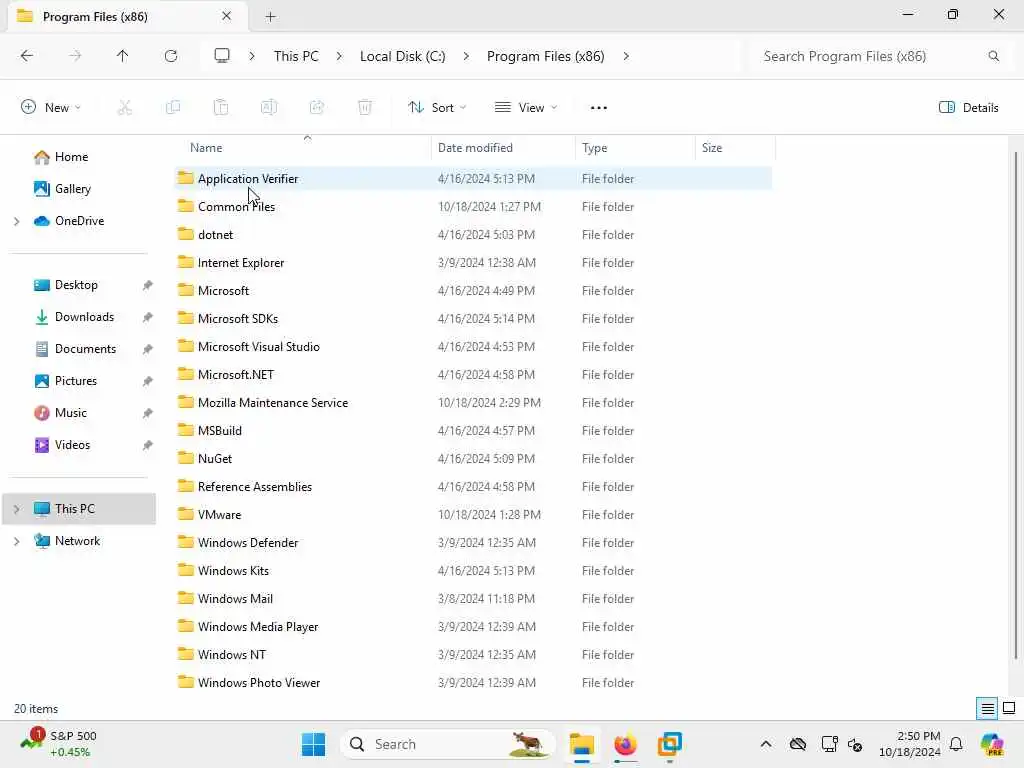Click the Rename icon in toolbar
Viewport: 1024px width, 768px height.
tap(269, 108)
